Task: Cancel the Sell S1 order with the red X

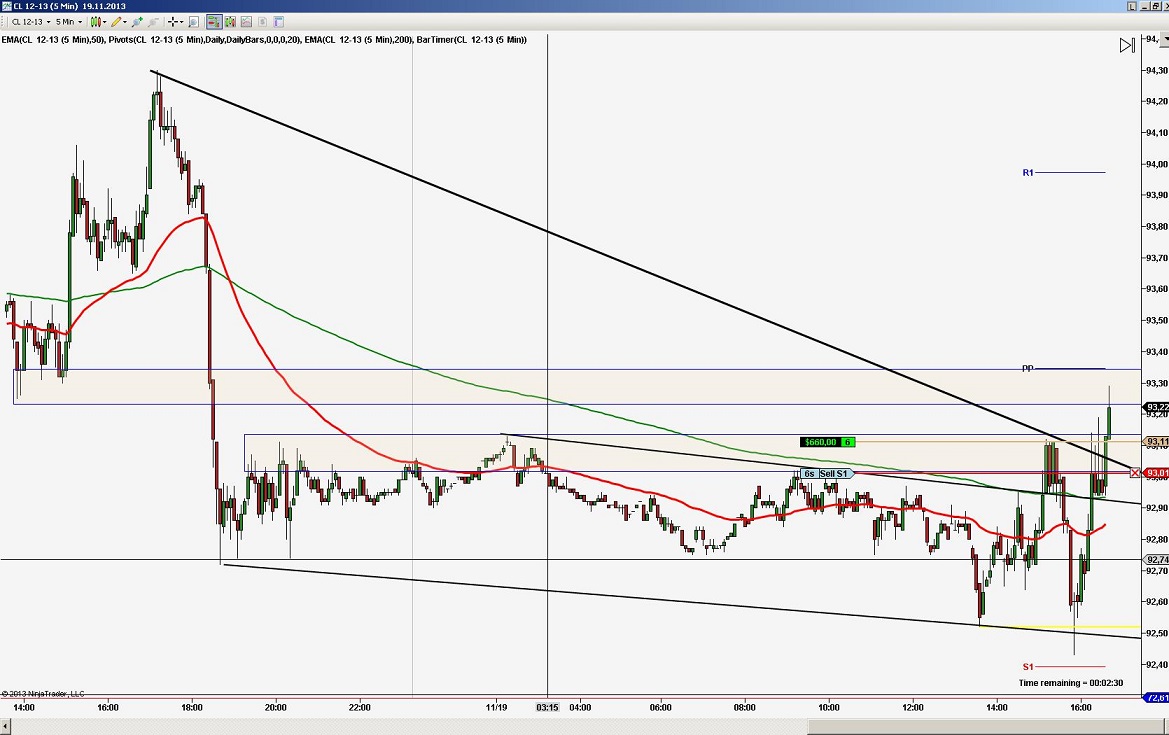Action: pyautogui.click(x=1135, y=472)
